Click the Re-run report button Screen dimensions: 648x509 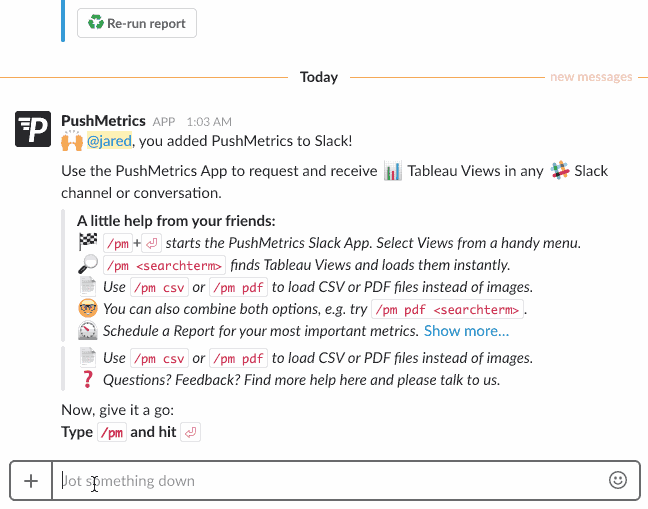pyautogui.click(x=137, y=23)
